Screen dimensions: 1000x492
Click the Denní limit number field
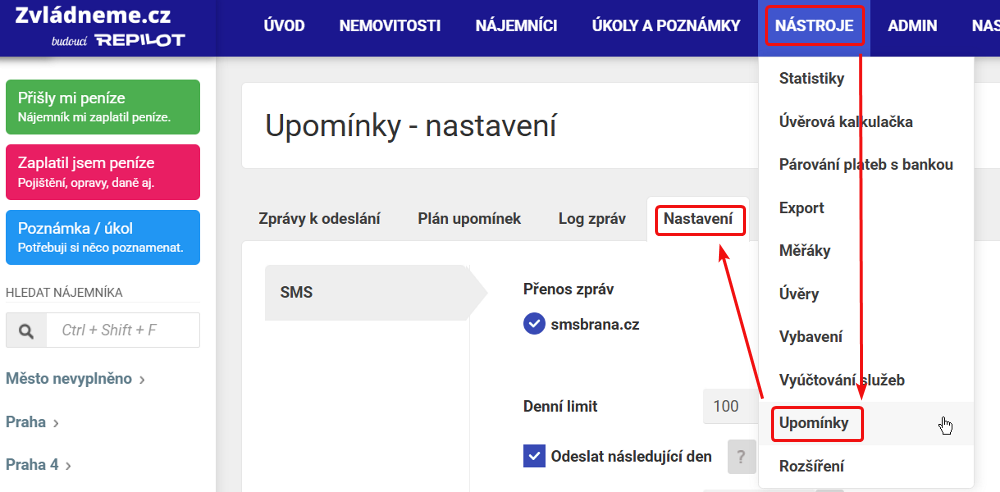pyautogui.click(x=729, y=406)
